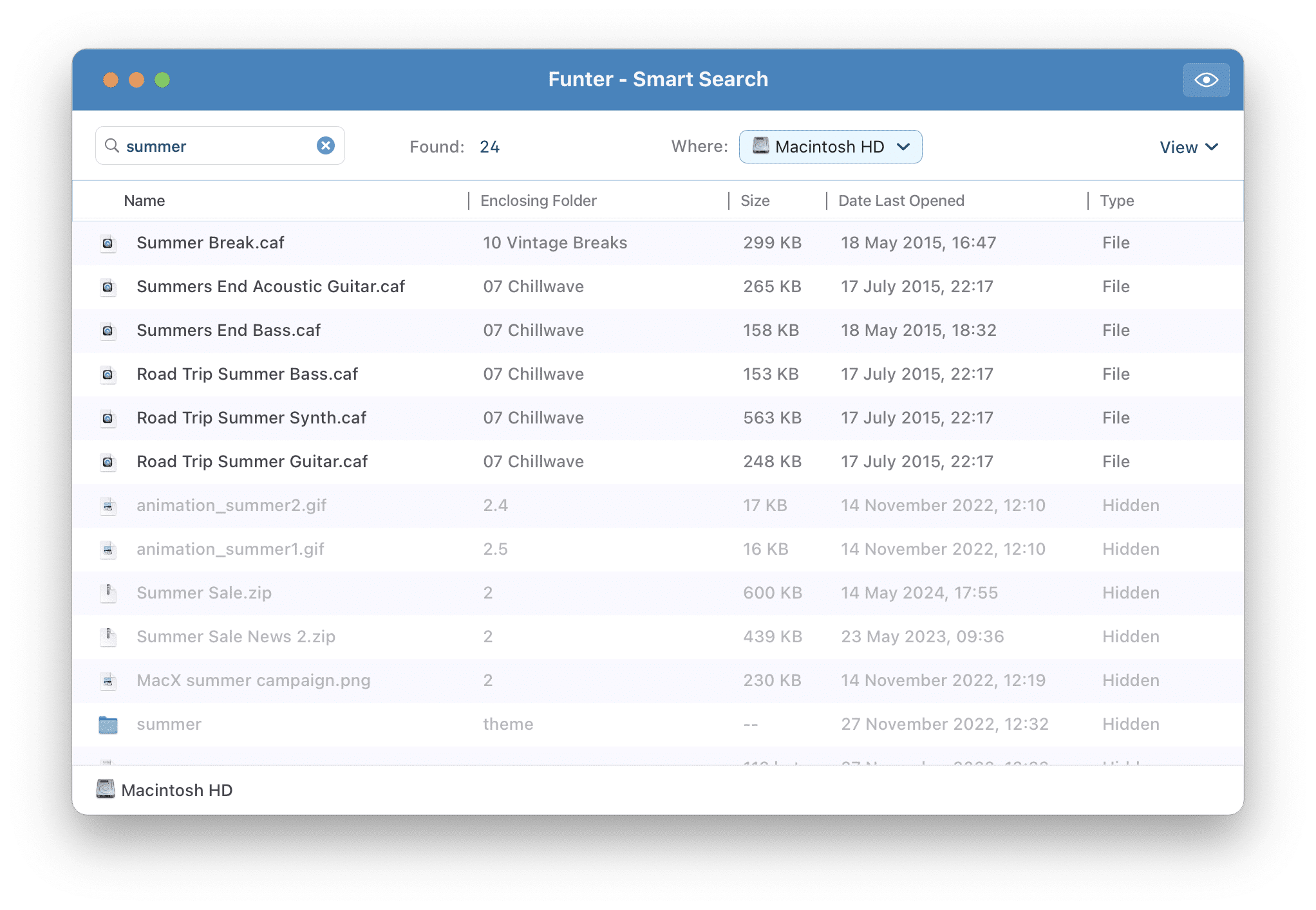
Task: Click 10 Vintage Breaks enclosing folder
Action: [x=555, y=243]
